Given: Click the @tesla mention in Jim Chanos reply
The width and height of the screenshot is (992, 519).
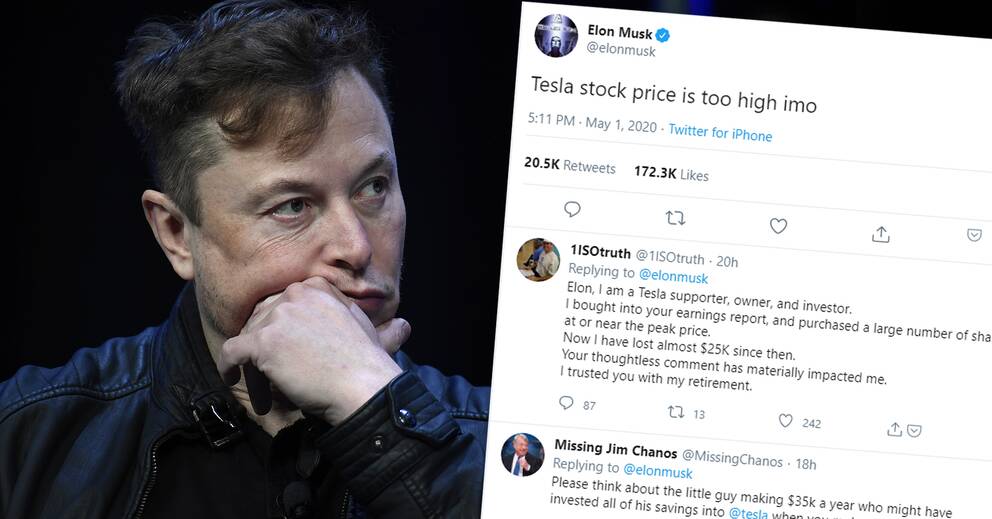Looking at the screenshot, I should pos(748,515).
